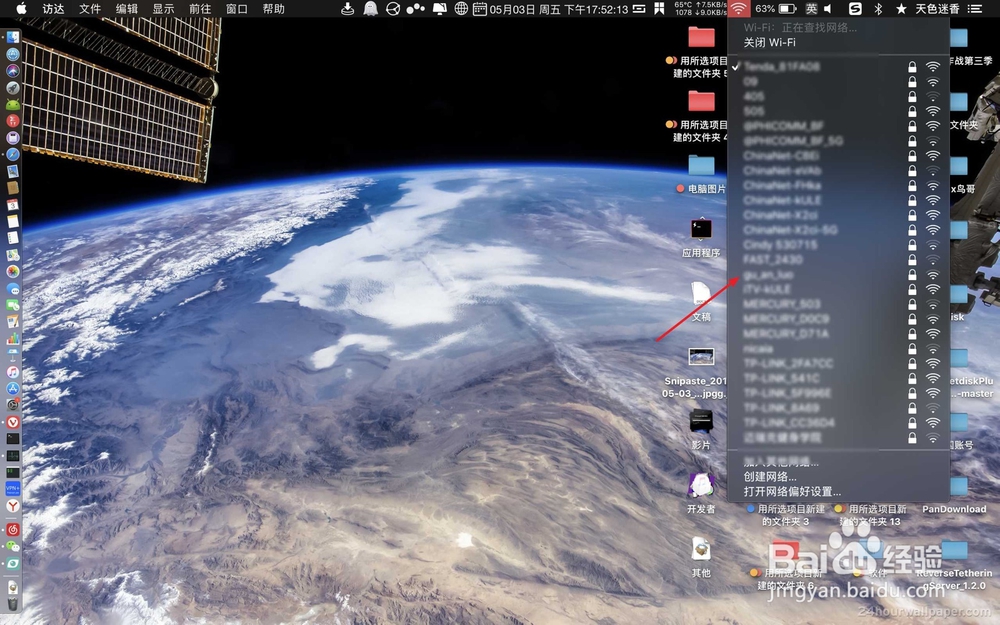Open the 文稿 desktop icon
The height and width of the screenshot is (625, 1000).
701,294
